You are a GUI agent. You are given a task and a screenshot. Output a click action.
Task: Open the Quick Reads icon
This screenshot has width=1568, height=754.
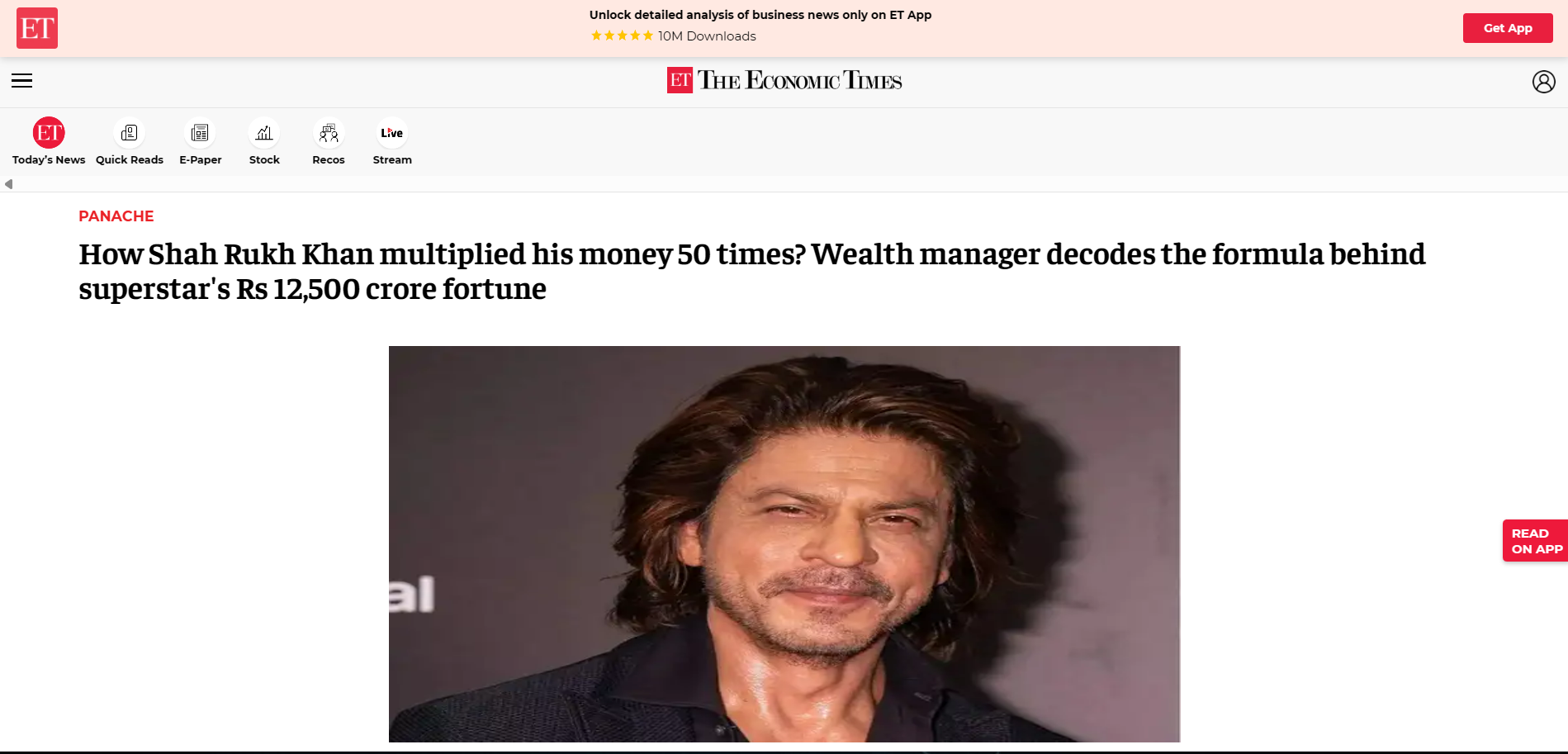129,133
